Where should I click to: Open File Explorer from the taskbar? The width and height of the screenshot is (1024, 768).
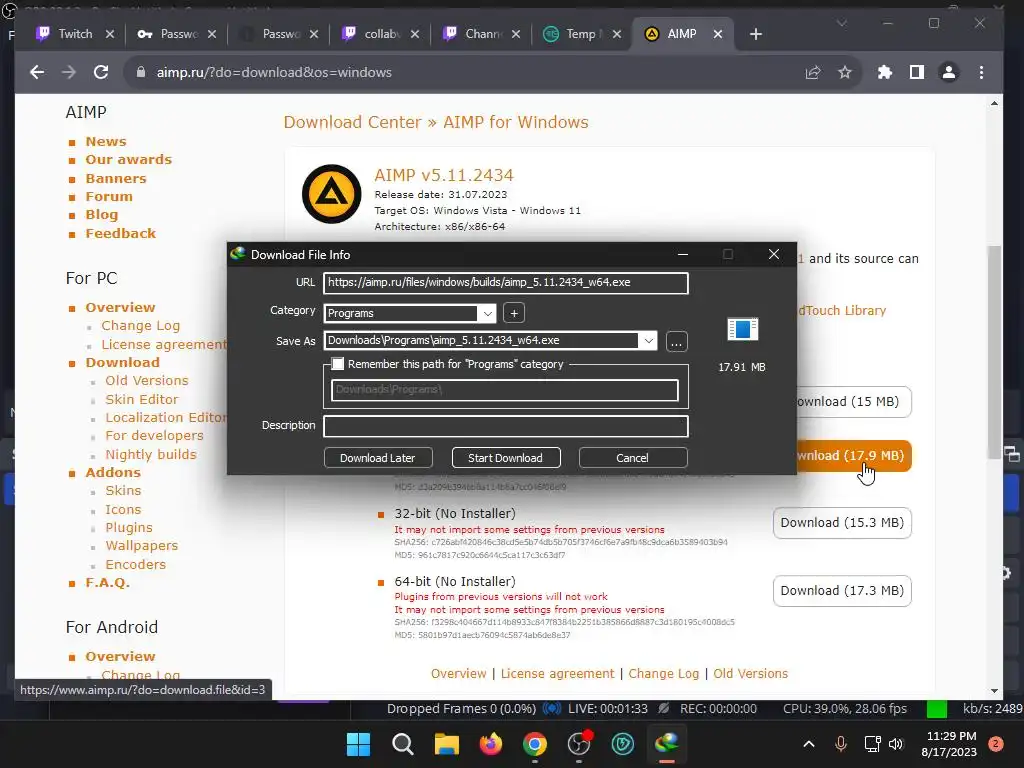pyautogui.click(x=447, y=744)
